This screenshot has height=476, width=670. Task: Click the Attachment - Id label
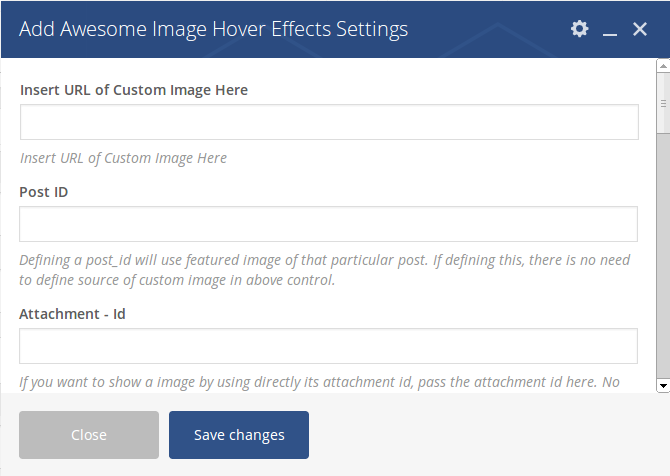pyautogui.click(x=72, y=314)
